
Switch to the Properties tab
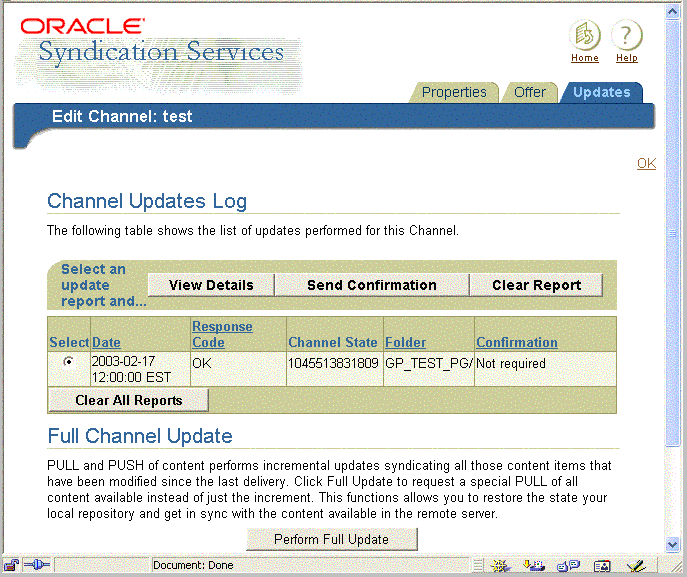[454, 92]
